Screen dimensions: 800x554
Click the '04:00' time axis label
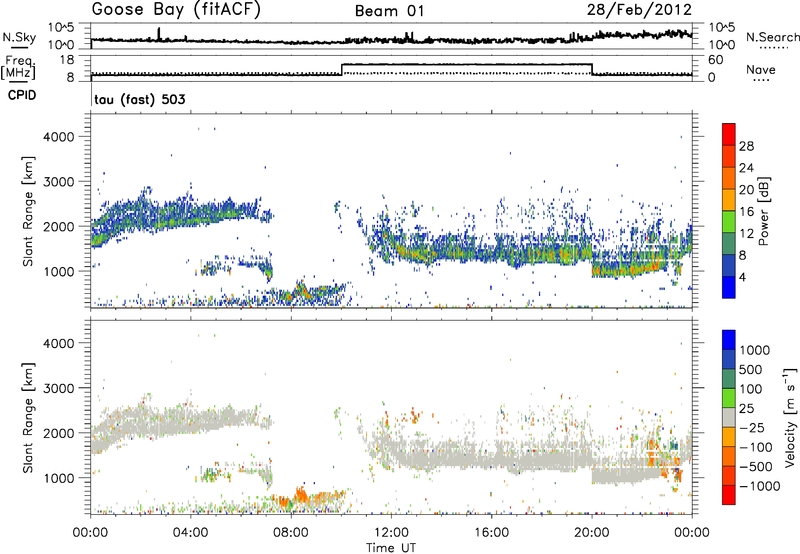click(190, 533)
